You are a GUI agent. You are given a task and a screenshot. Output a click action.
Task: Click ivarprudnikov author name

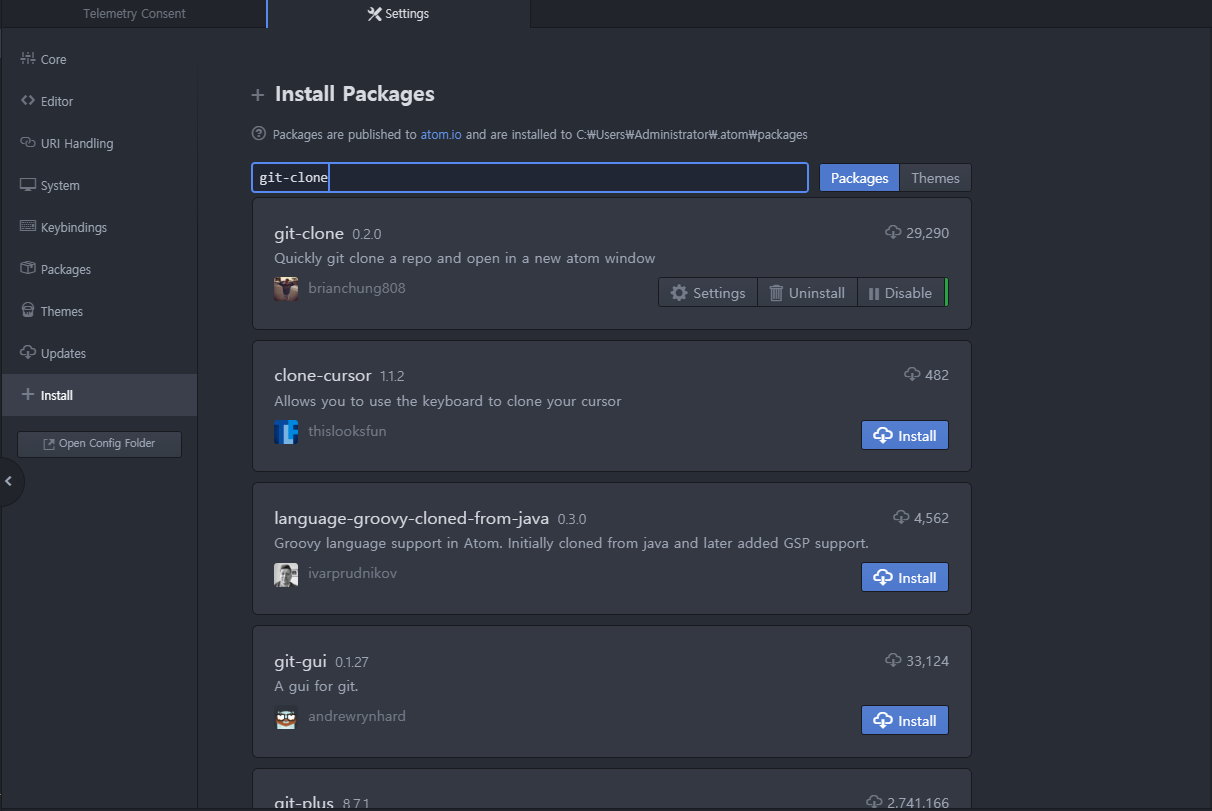pyautogui.click(x=353, y=573)
